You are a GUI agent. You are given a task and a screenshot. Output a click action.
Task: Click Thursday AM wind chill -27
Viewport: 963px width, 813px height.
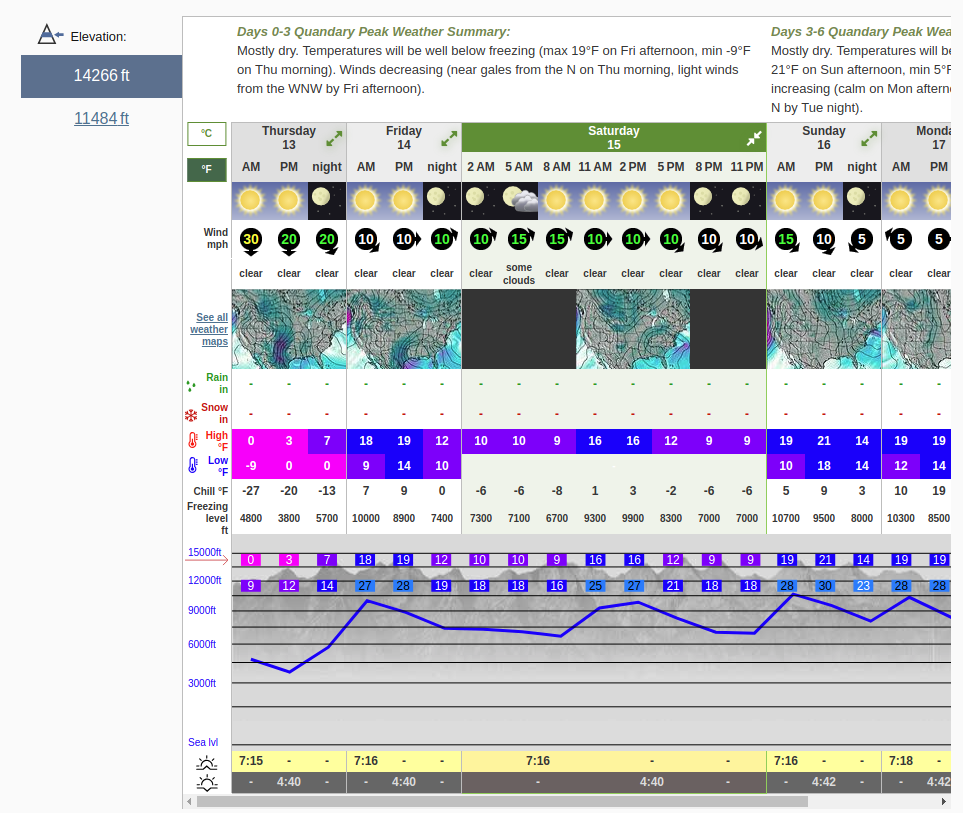[251, 491]
